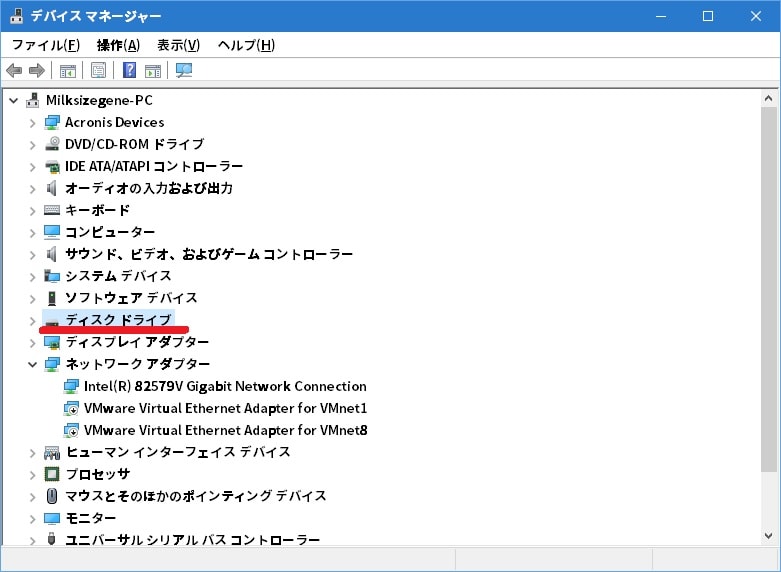
Task: Expand the キーボード node
Action: tap(32, 211)
